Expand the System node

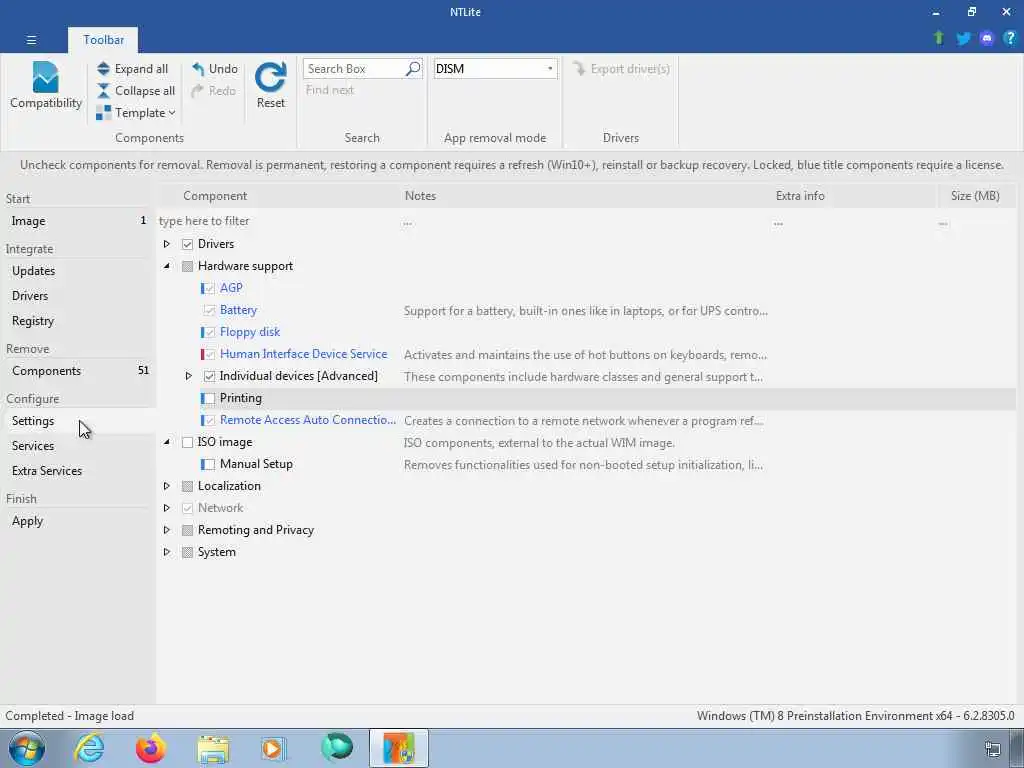point(167,552)
